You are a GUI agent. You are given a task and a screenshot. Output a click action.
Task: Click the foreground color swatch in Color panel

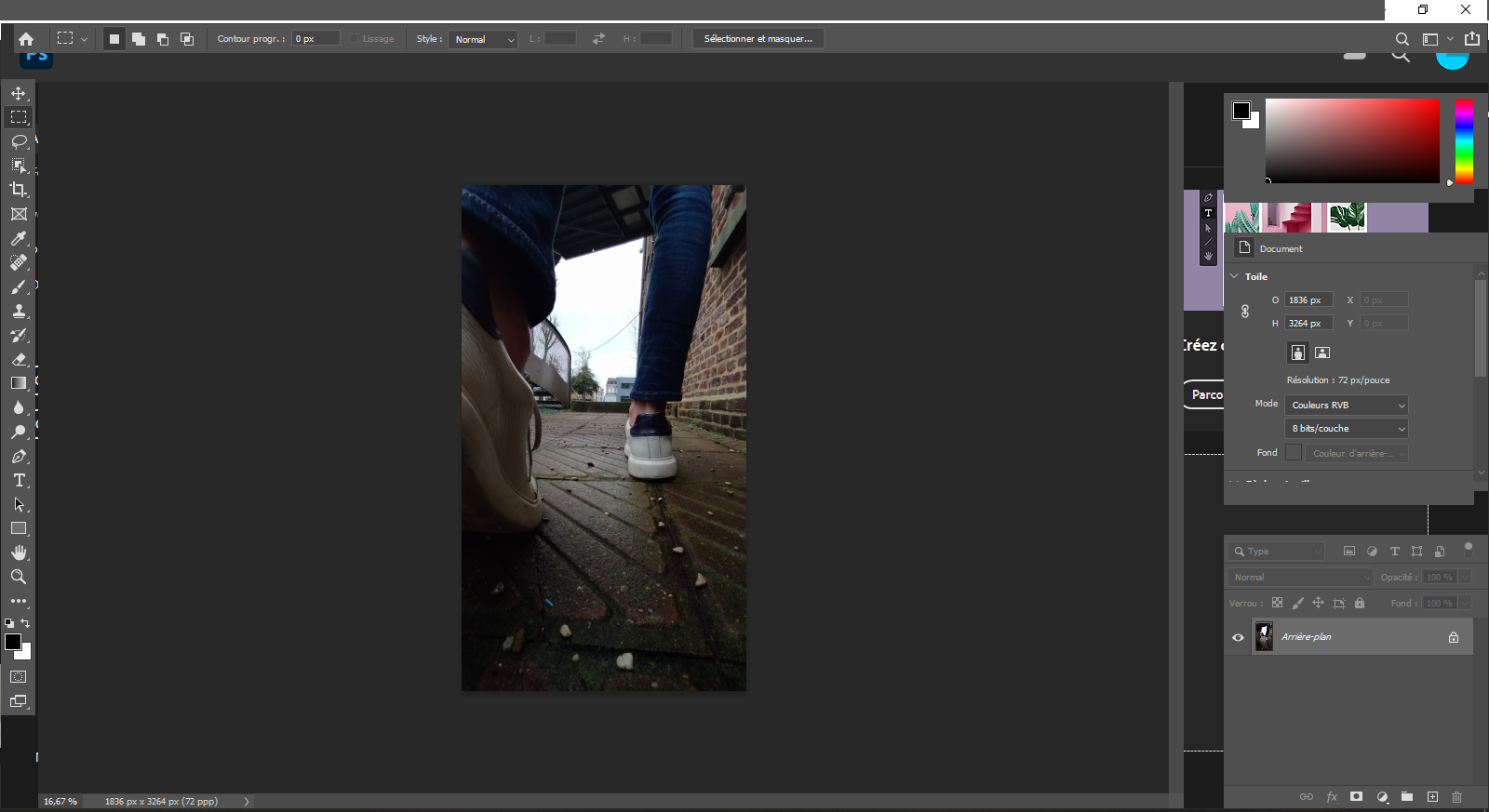coord(1241,111)
